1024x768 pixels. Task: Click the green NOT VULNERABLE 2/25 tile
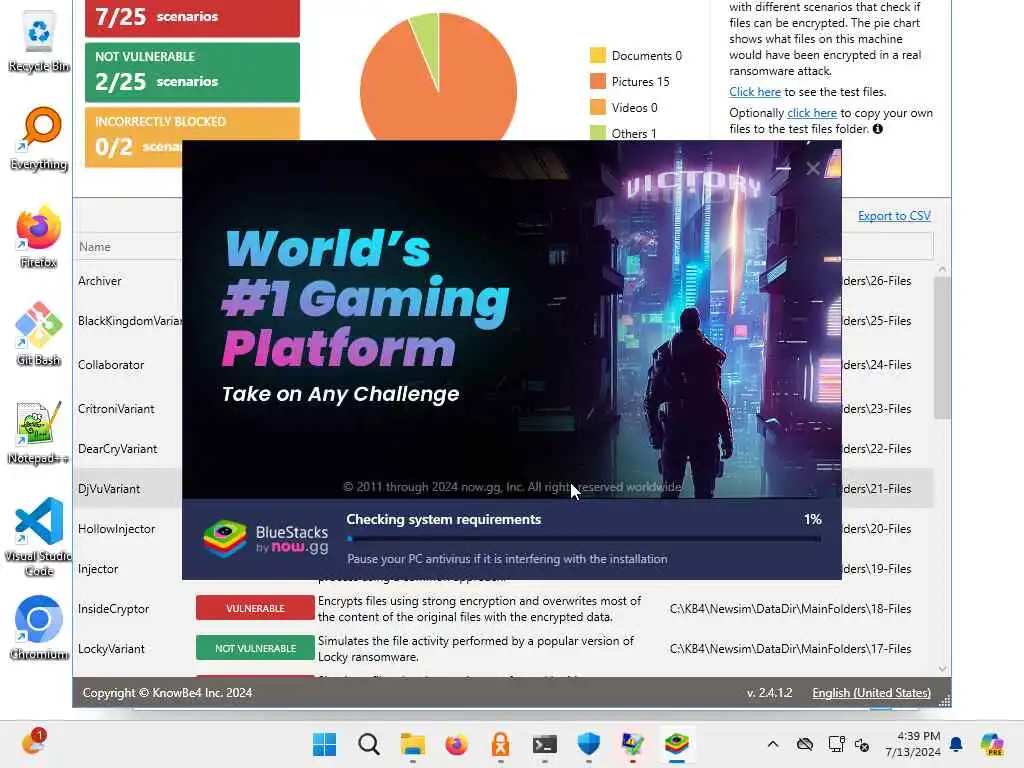[193, 72]
